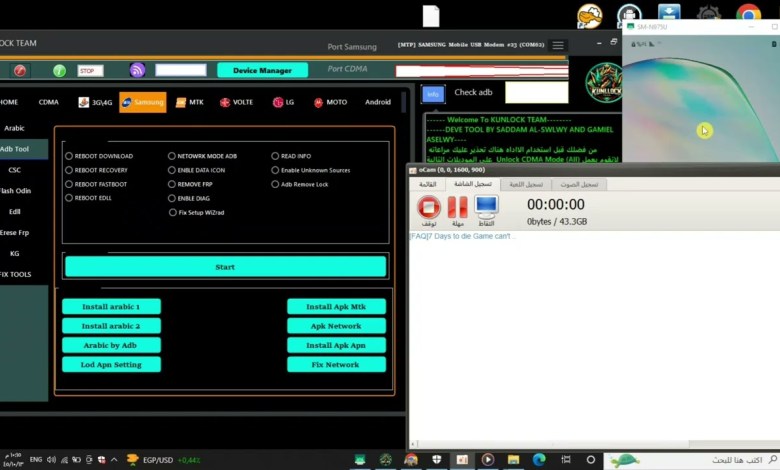The height and width of the screenshot is (470, 780).
Task: Click the red circular icon in toolbar
Action: (x=20, y=70)
